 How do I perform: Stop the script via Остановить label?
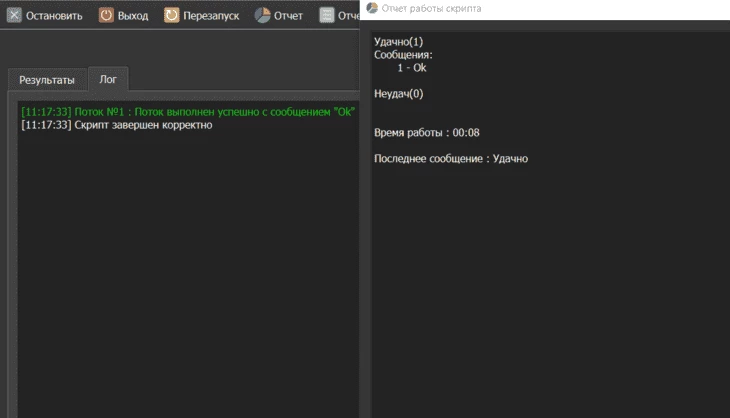click(54, 16)
